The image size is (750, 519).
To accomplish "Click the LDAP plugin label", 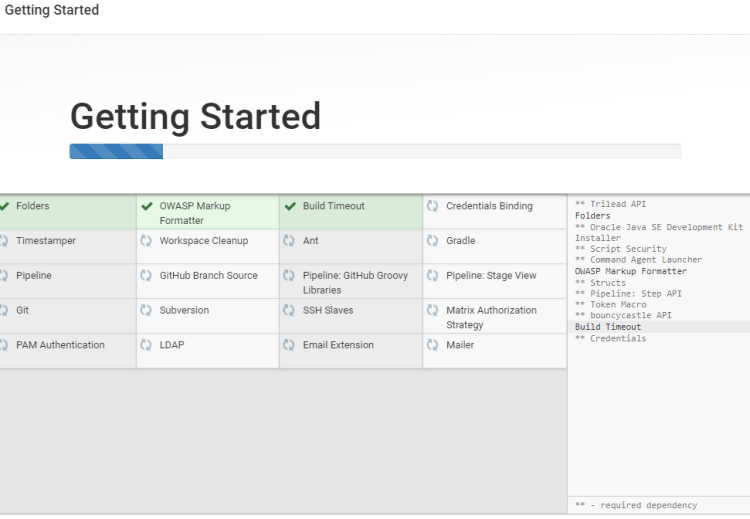I will [172, 345].
